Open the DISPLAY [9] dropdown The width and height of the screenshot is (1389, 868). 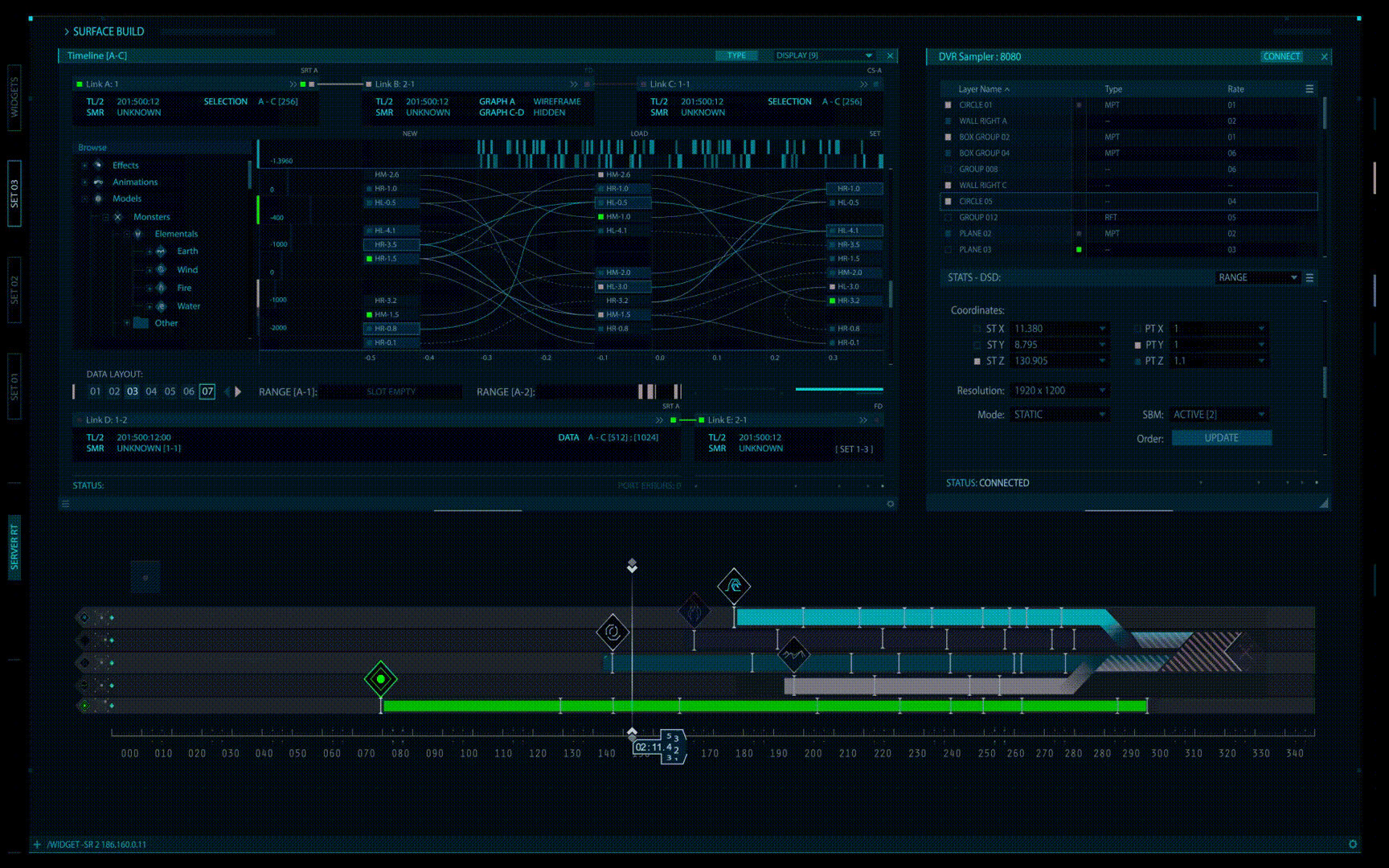[x=824, y=55]
